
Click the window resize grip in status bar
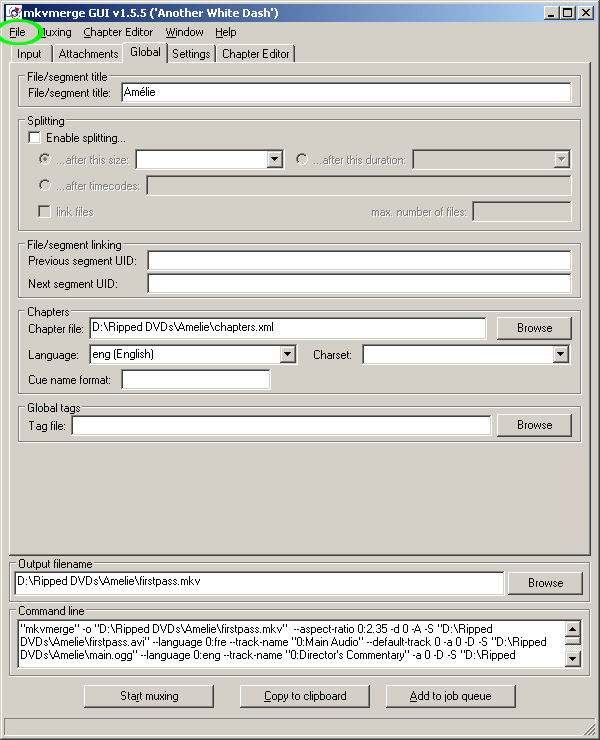click(589, 728)
